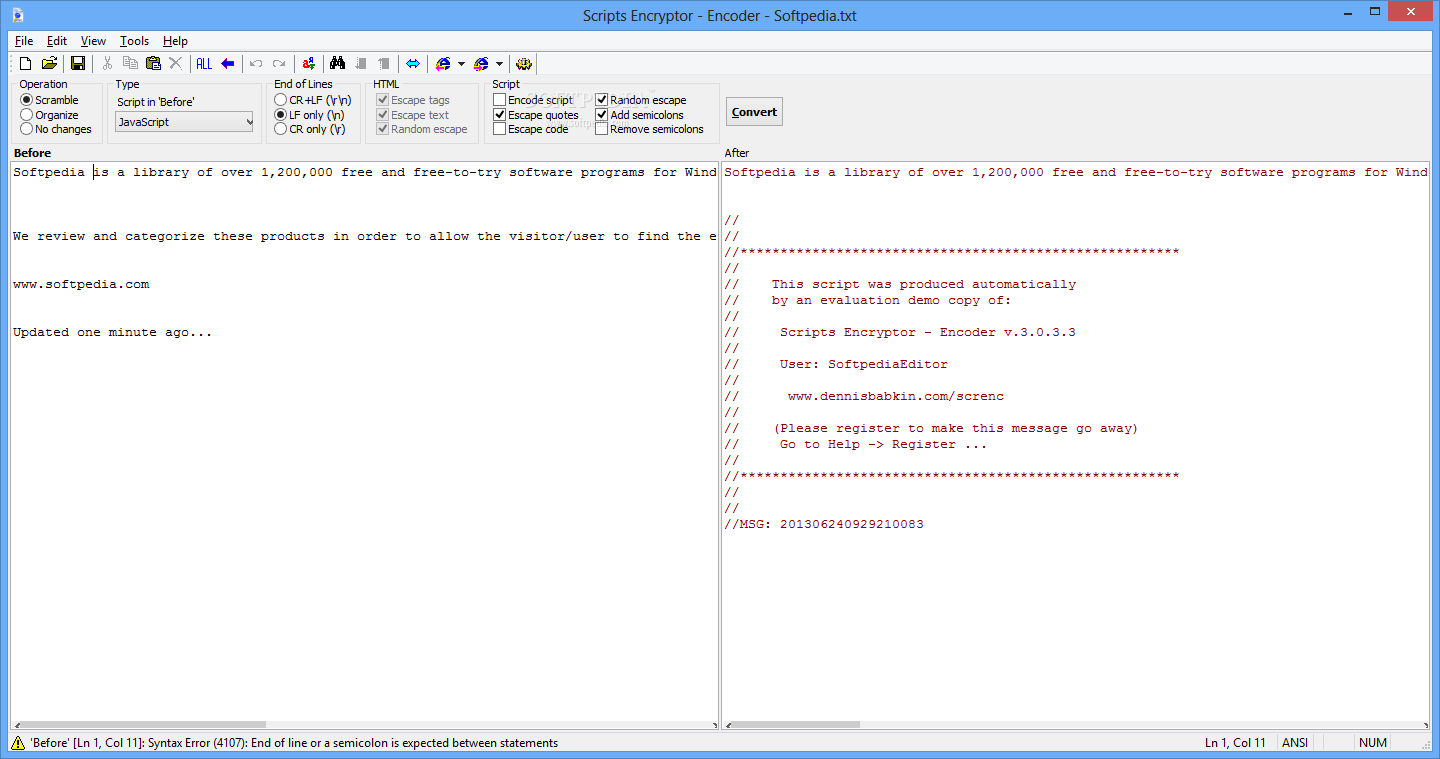Click the blue left arrow toolbar icon
This screenshot has width=1440, height=759.
click(x=228, y=63)
